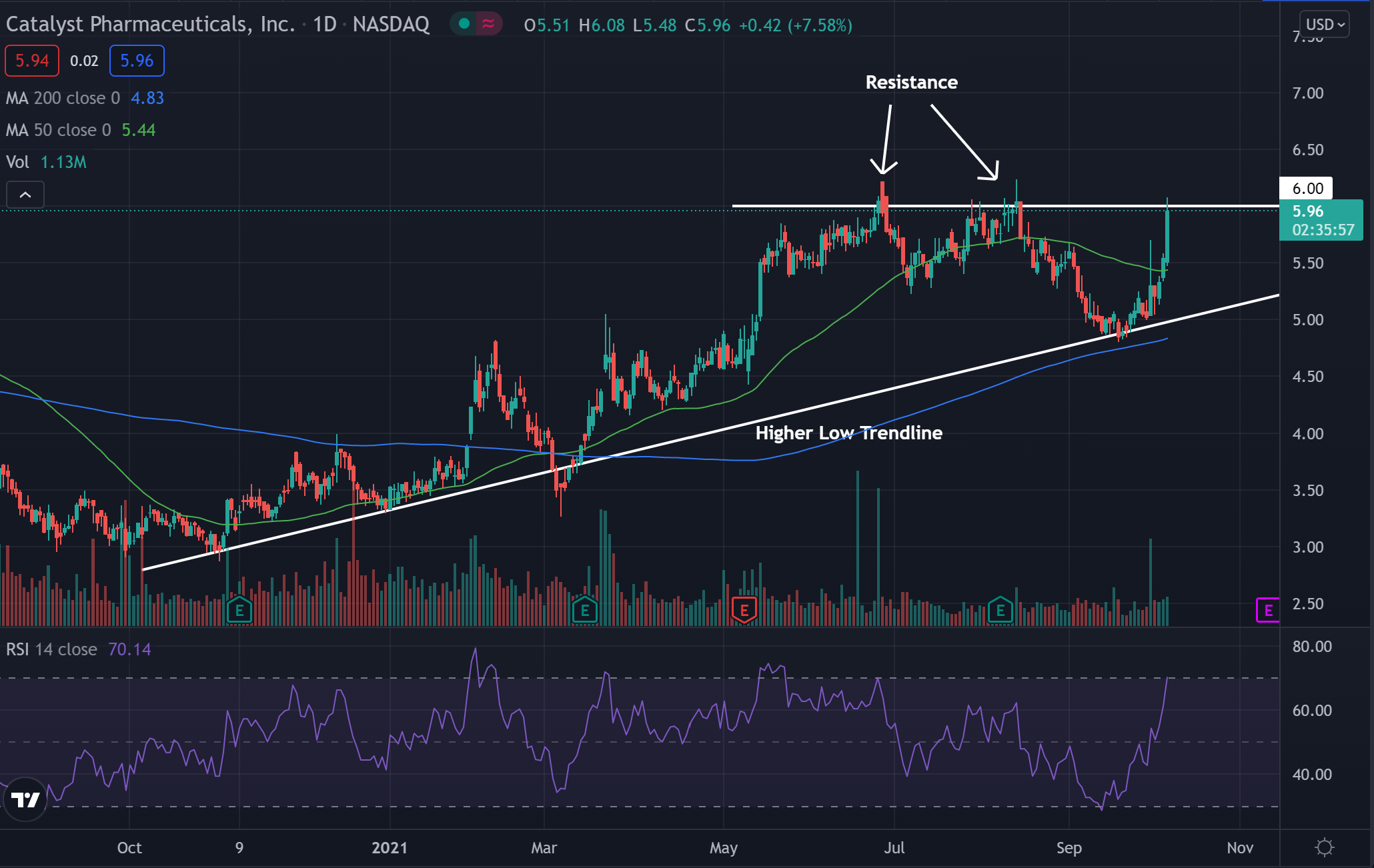Open the USD currency dropdown
The image size is (1374, 868).
(1325, 25)
